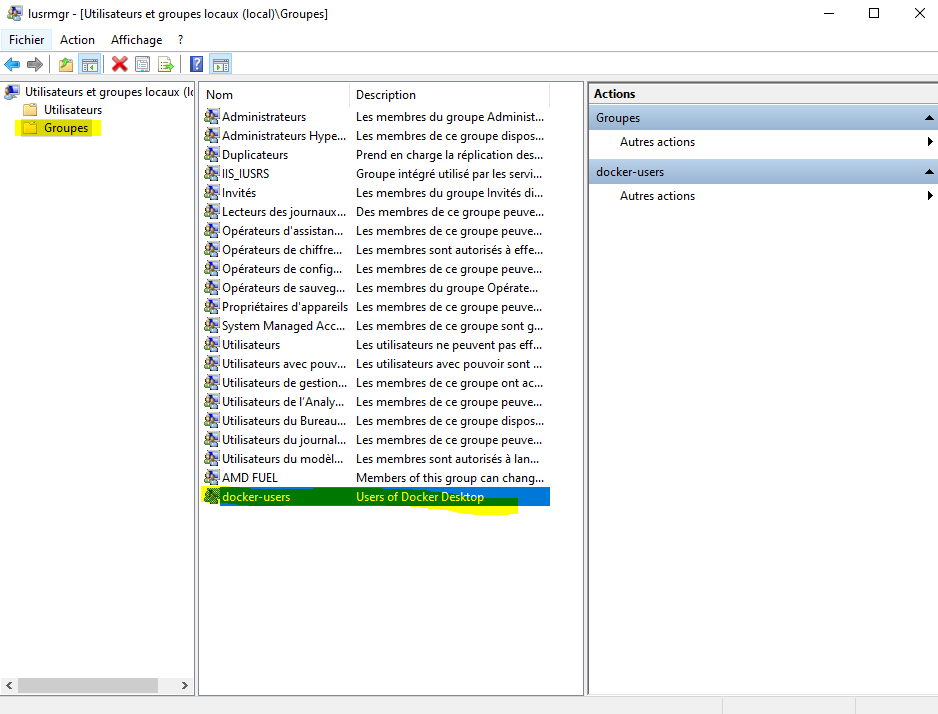Select the Opérateurs de config... group
The width and height of the screenshot is (938, 714).
click(x=282, y=268)
